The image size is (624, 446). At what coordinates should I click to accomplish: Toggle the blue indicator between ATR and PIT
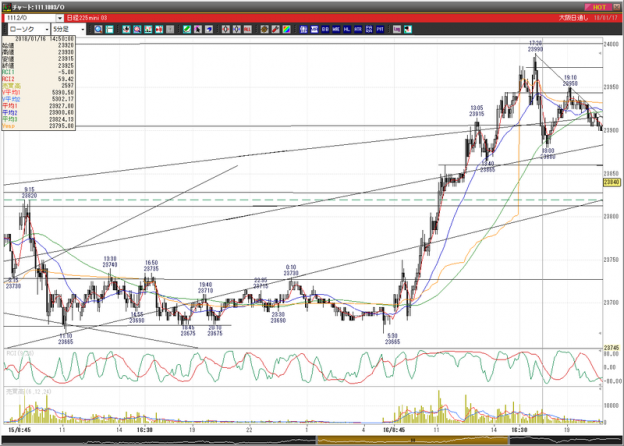click(x=369, y=29)
